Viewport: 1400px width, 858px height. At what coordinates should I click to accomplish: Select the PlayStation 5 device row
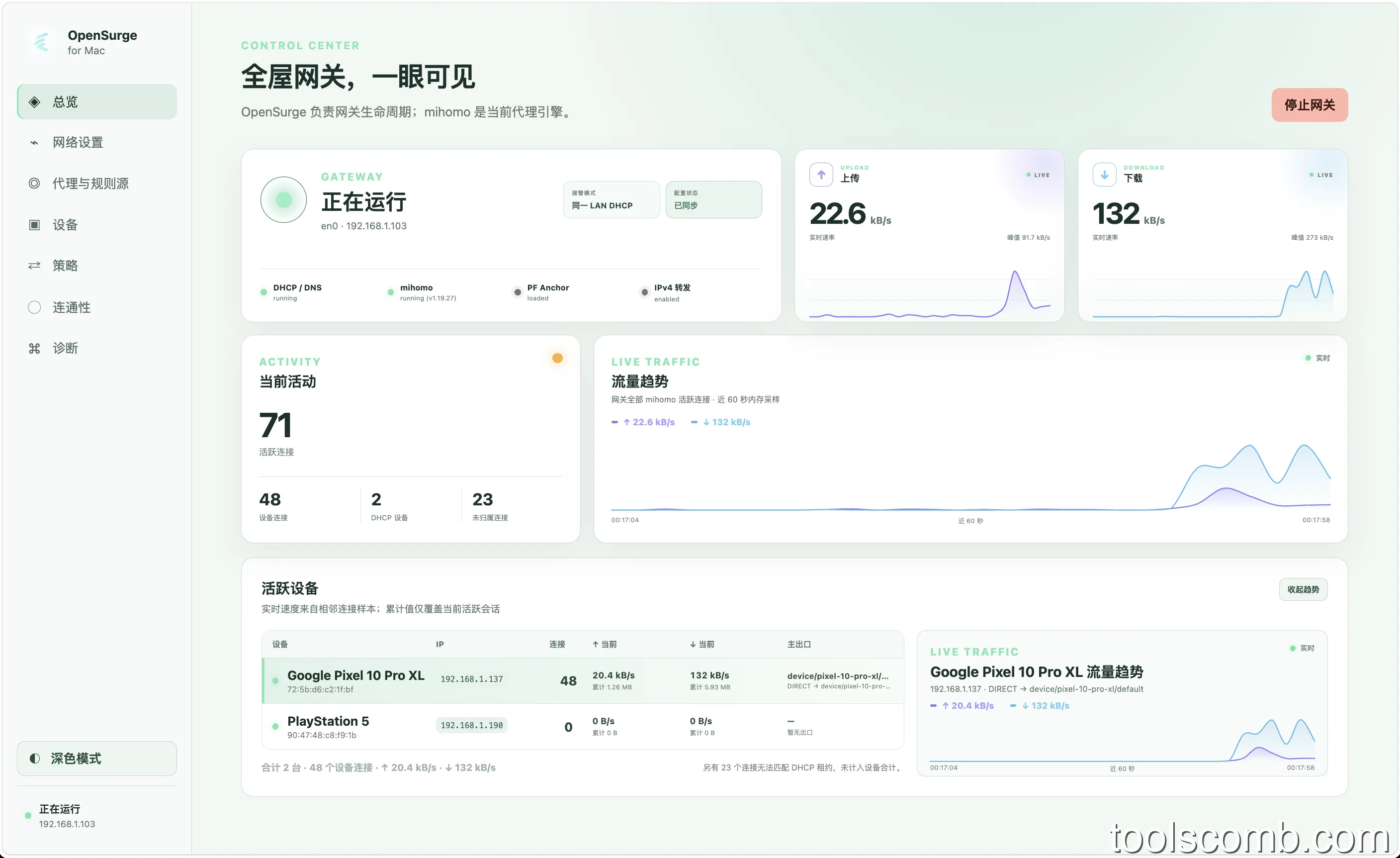coord(583,726)
